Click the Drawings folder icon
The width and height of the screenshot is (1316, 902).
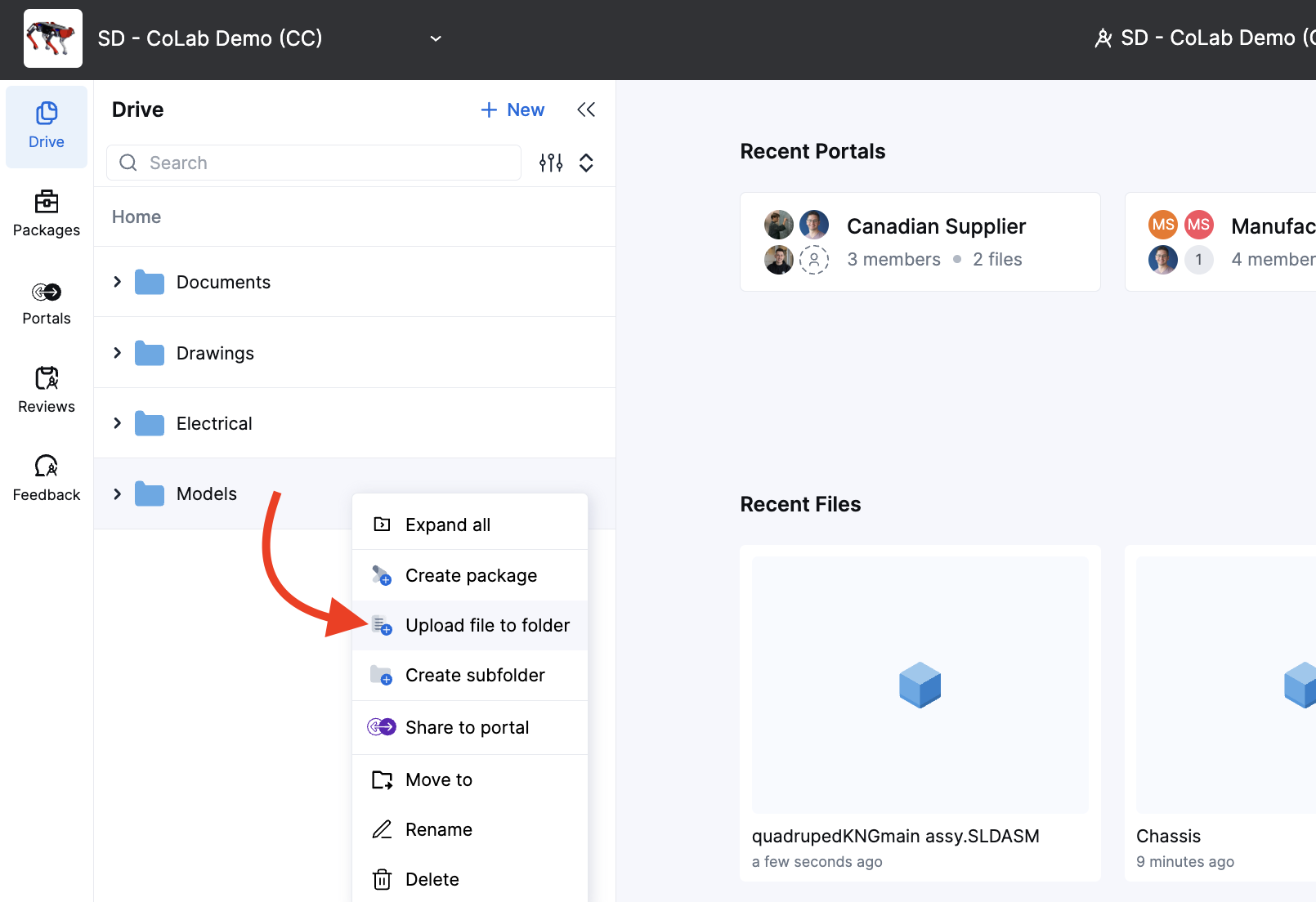pos(150,353)
